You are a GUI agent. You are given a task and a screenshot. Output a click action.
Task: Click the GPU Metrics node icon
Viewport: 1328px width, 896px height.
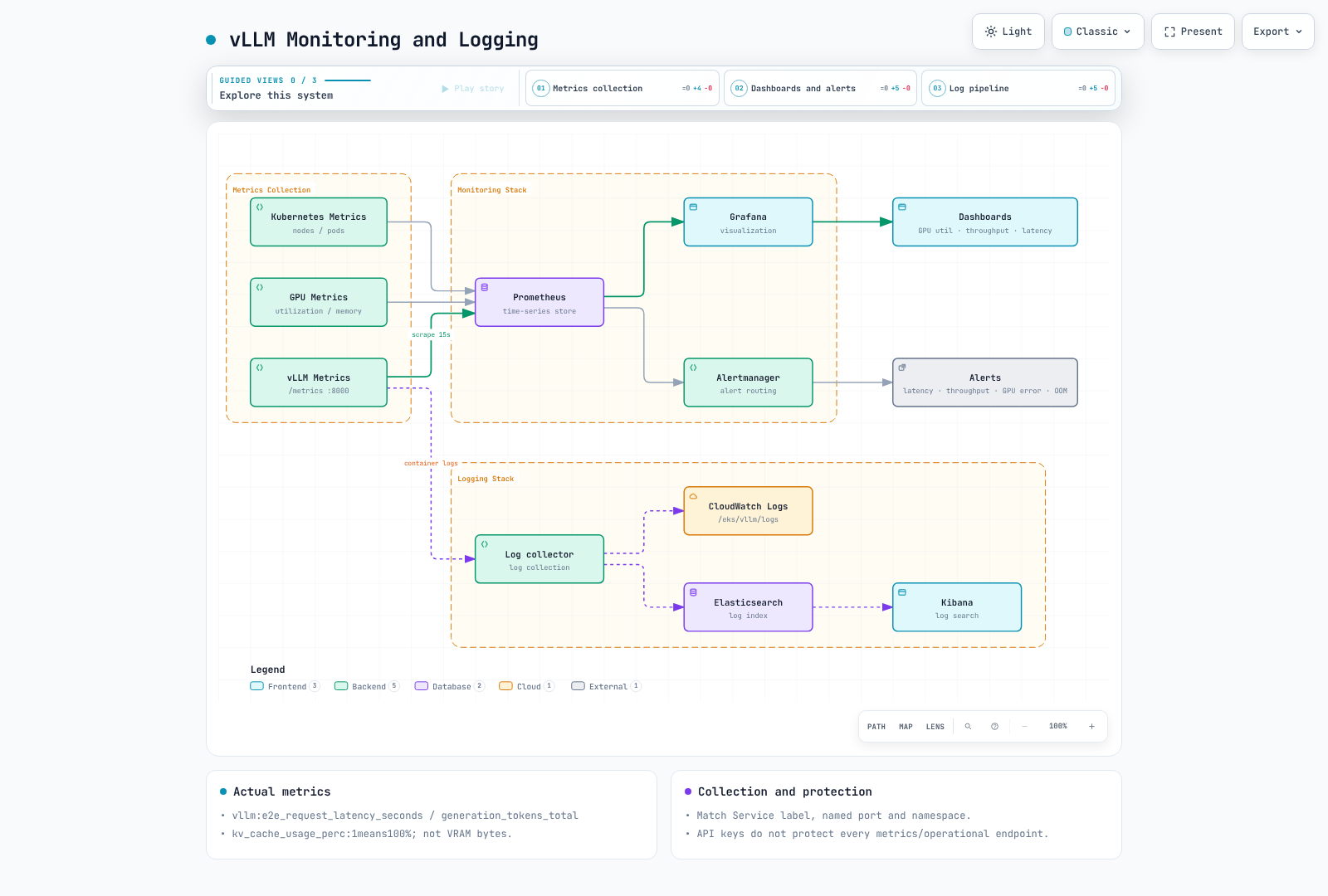(260, 288)
